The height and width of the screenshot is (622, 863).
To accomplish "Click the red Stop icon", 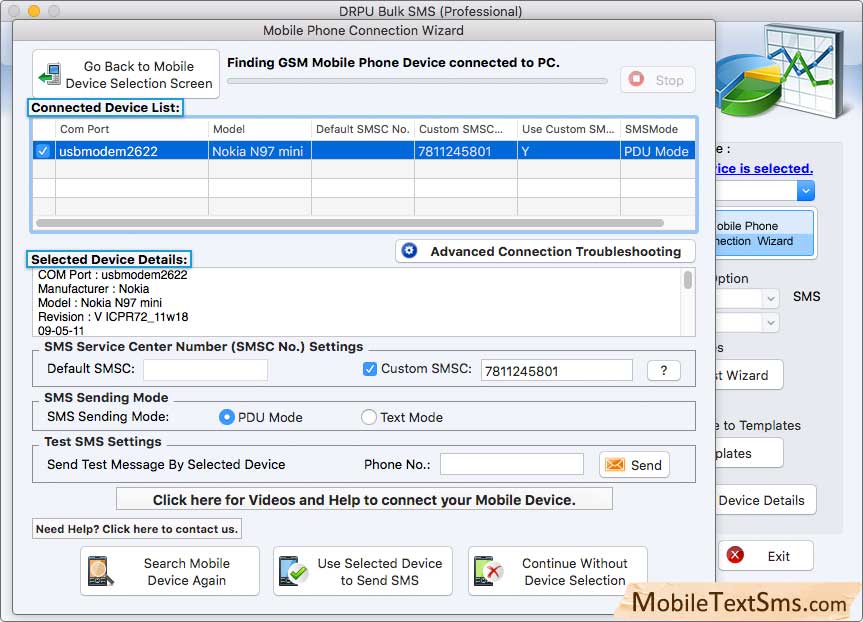I will 637,79.
